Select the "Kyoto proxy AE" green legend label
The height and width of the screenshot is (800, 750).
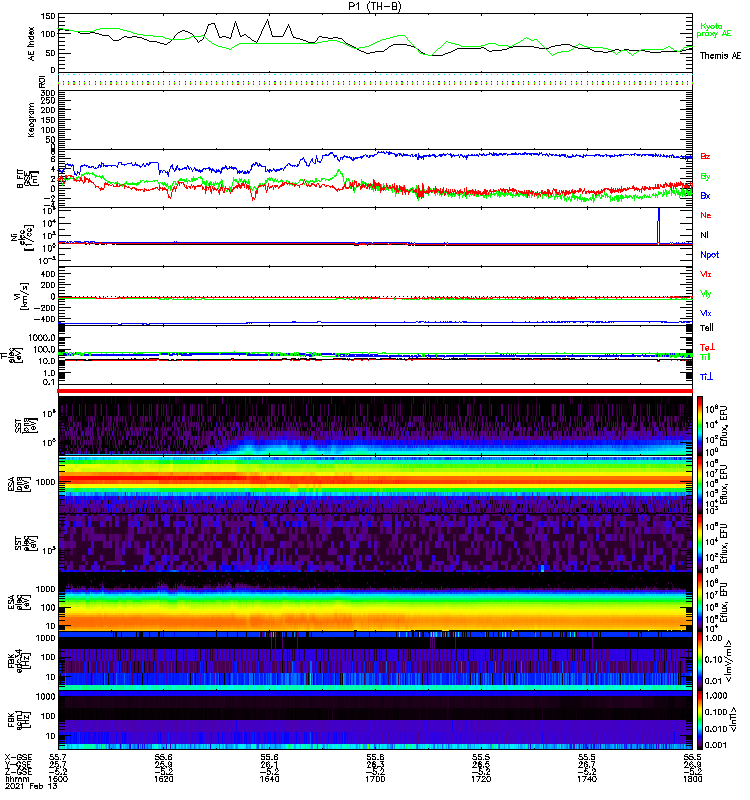pos(714,30)
